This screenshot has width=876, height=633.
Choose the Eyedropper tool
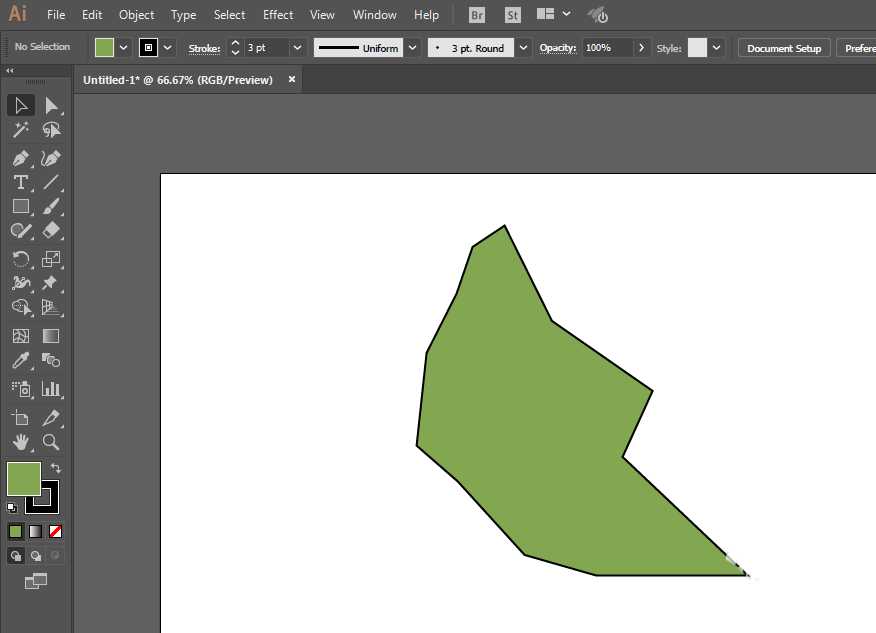[20, 361]
